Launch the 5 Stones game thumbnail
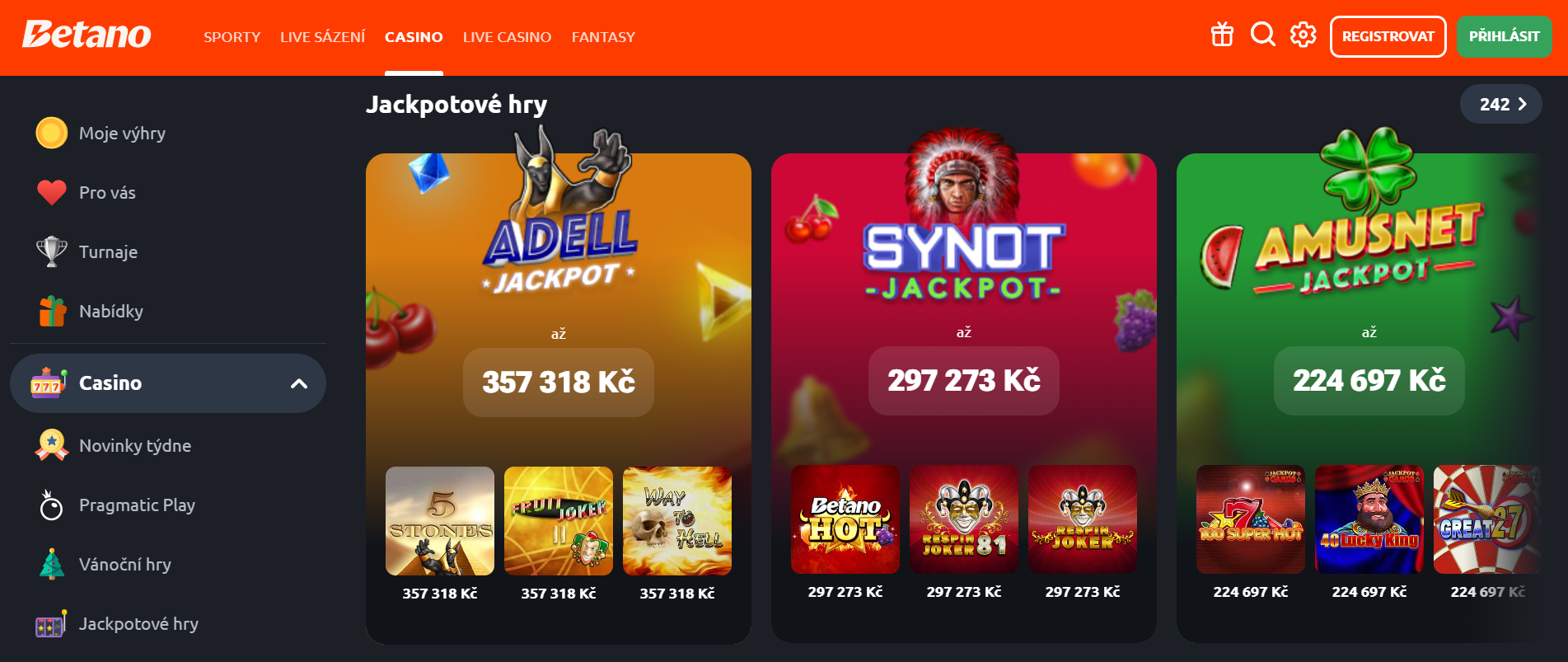Screen dimensions: 1568x662 point(440,521)
